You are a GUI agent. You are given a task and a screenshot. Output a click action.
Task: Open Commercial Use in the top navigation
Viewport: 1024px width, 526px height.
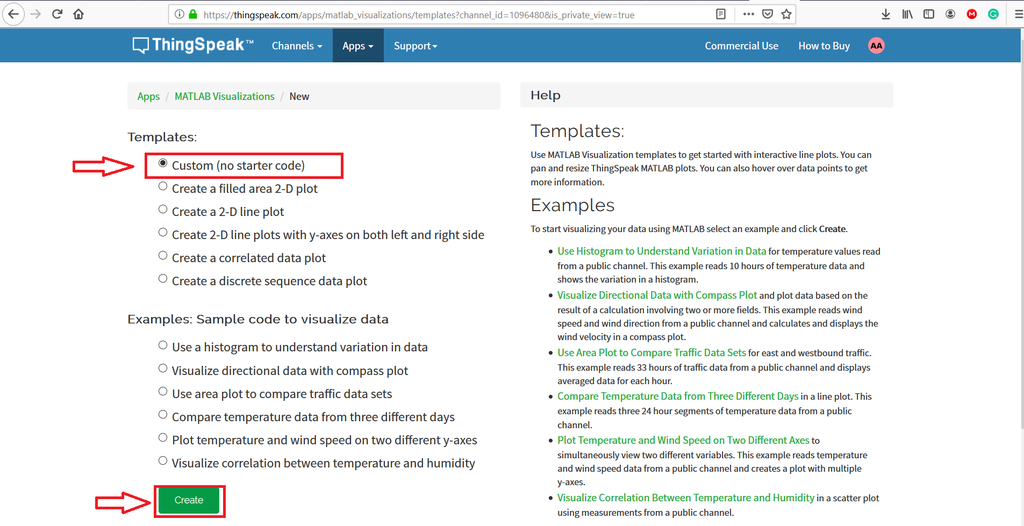(x=741, y=46)
